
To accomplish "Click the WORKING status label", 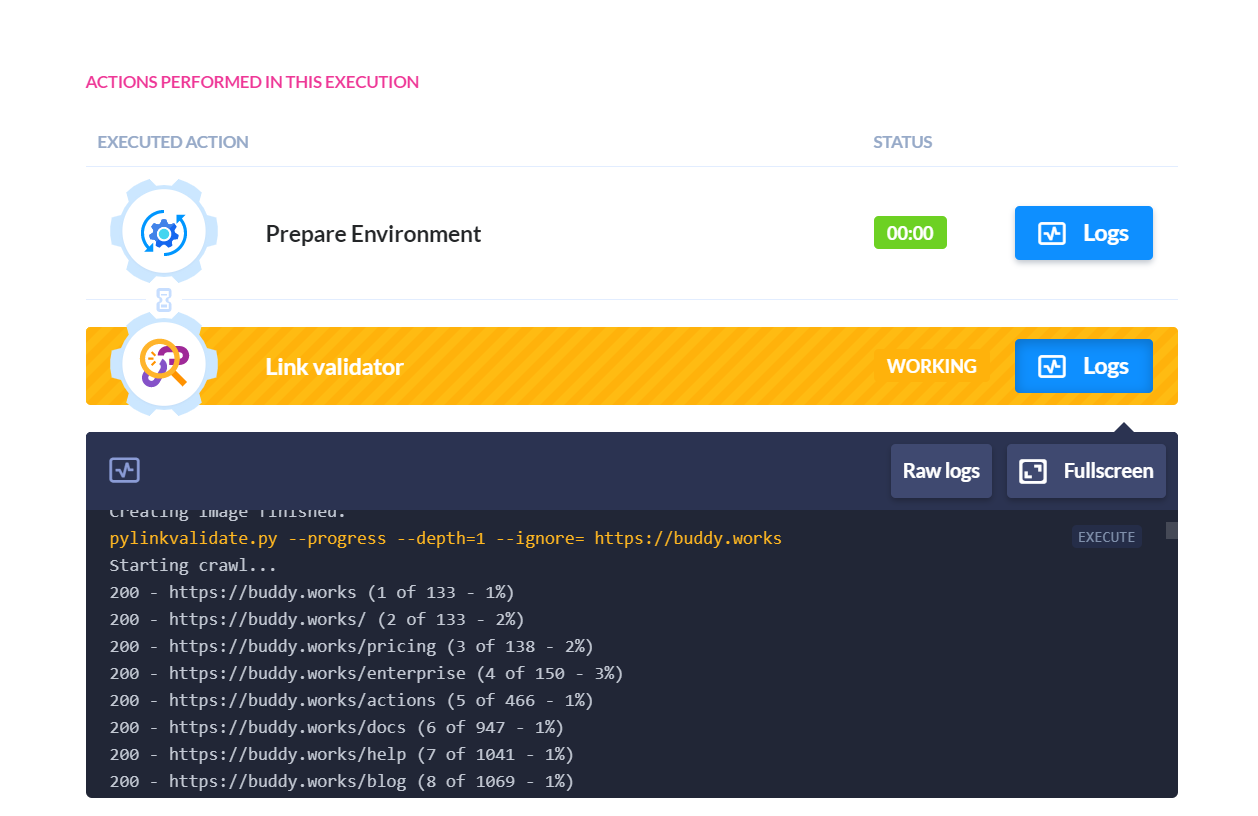I will point(932,367).
